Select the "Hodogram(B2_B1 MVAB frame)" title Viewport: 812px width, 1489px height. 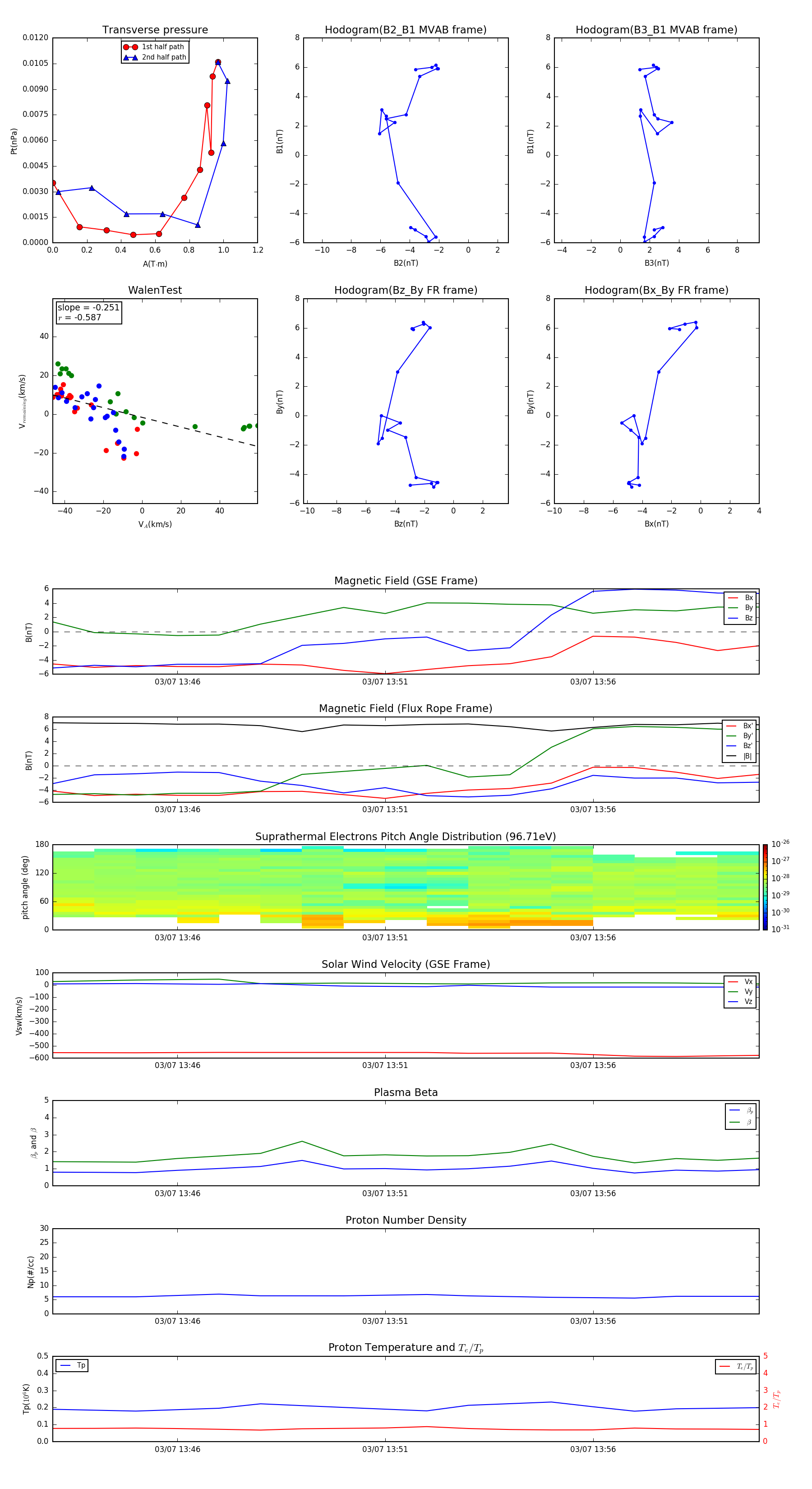coord(406,29)
